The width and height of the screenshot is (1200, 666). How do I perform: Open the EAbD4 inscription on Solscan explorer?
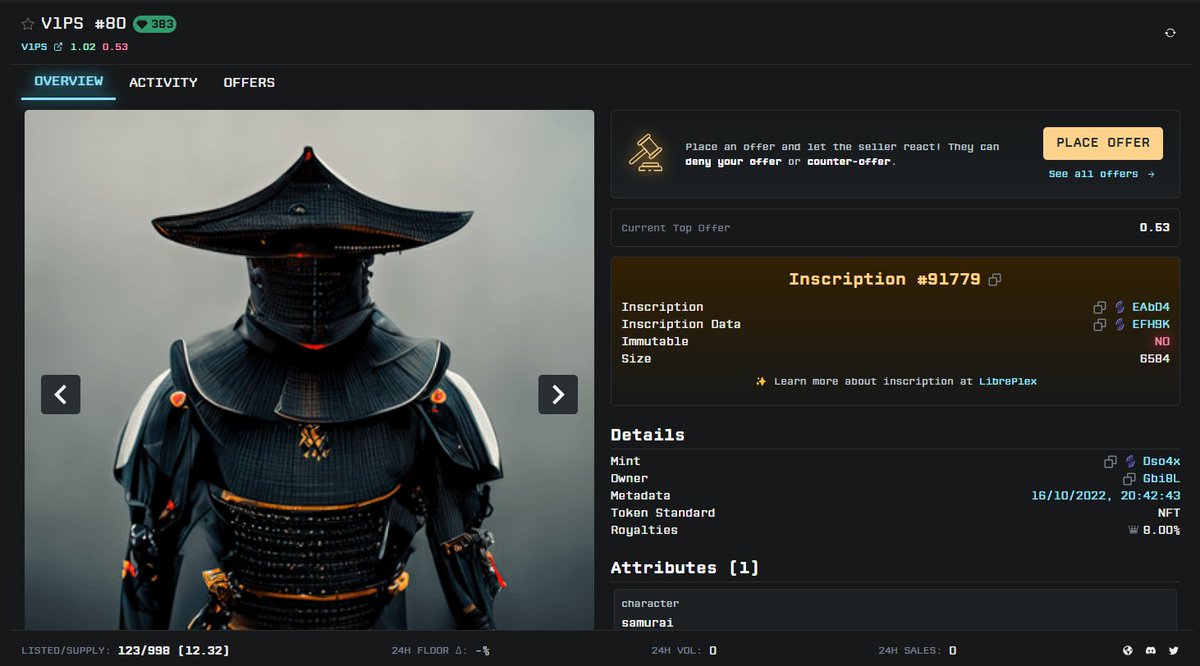[1121, 307]
